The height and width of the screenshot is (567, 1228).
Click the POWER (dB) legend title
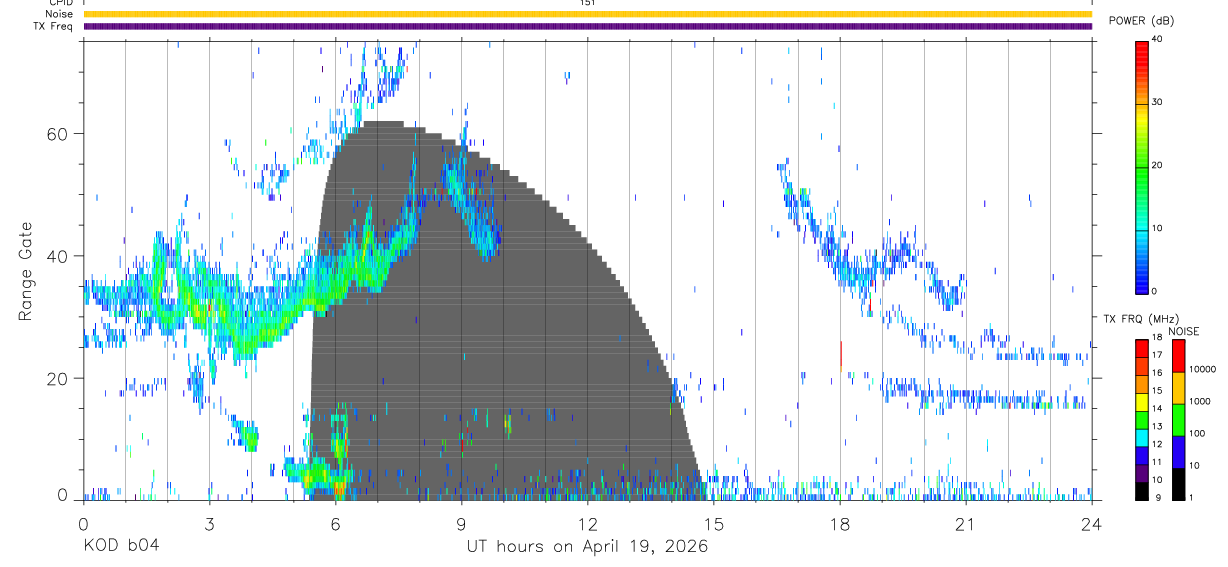tap(1141, 20)
